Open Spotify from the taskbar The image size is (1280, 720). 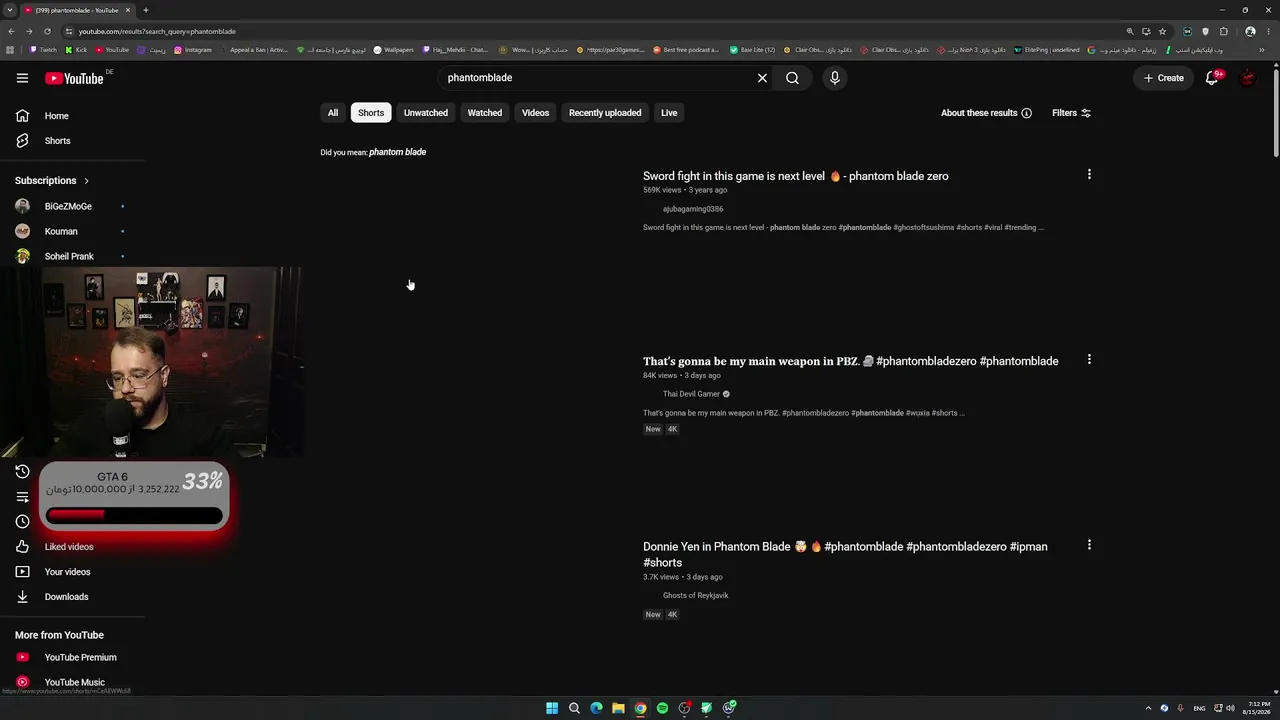click(662, 708)
